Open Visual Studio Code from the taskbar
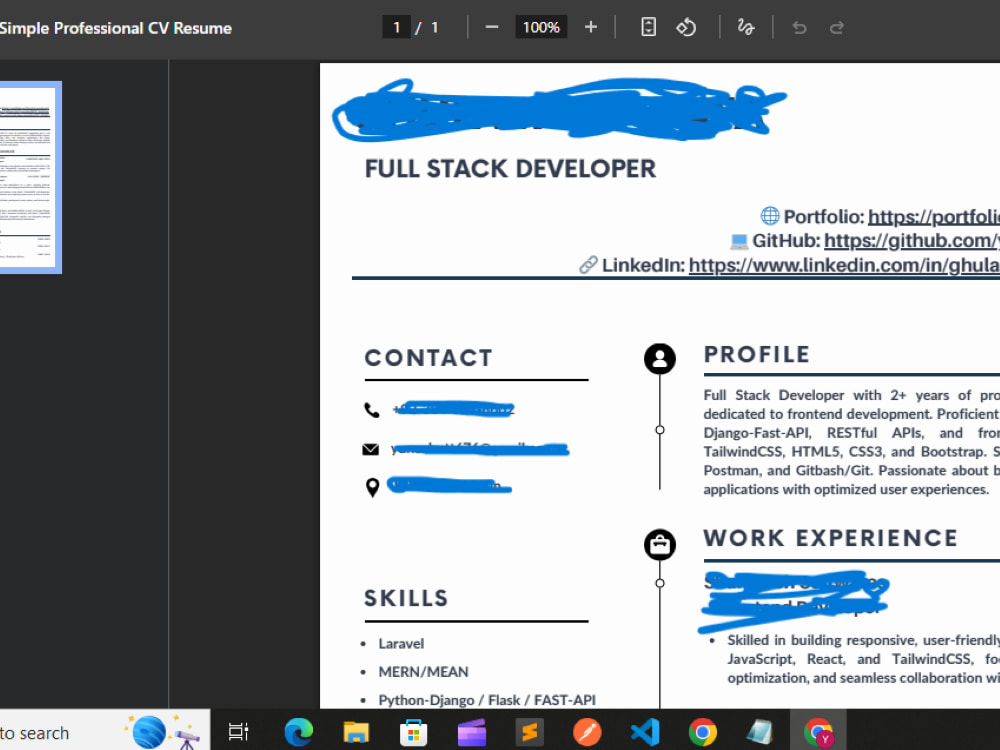Screen dimensions: 1000x750 645,732
